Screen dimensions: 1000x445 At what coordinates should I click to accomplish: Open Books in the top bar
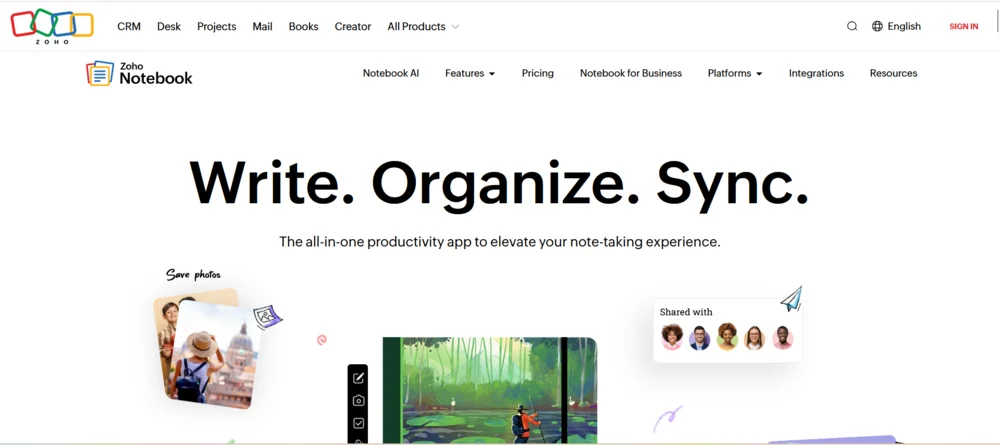(304, 26)
